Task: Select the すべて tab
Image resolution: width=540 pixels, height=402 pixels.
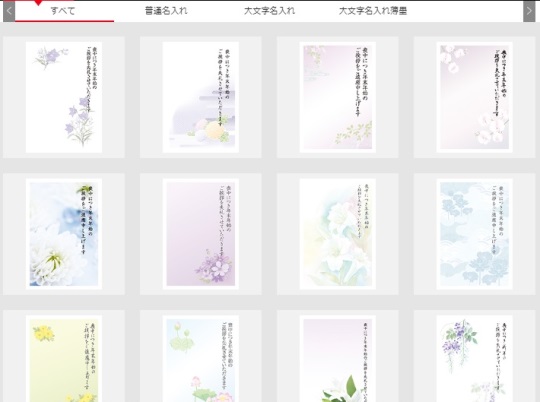Action: pos(64,11)
